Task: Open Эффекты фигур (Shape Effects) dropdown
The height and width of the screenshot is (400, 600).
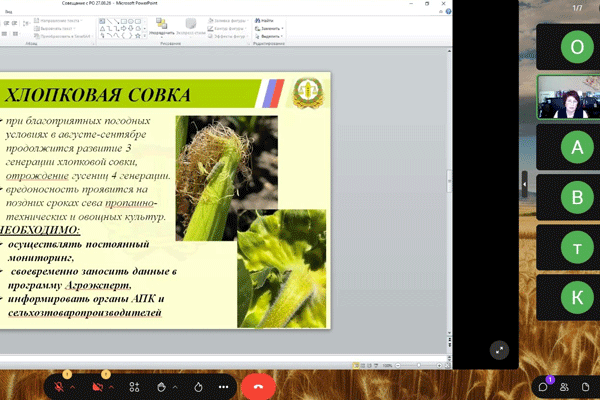Action: 228,36
